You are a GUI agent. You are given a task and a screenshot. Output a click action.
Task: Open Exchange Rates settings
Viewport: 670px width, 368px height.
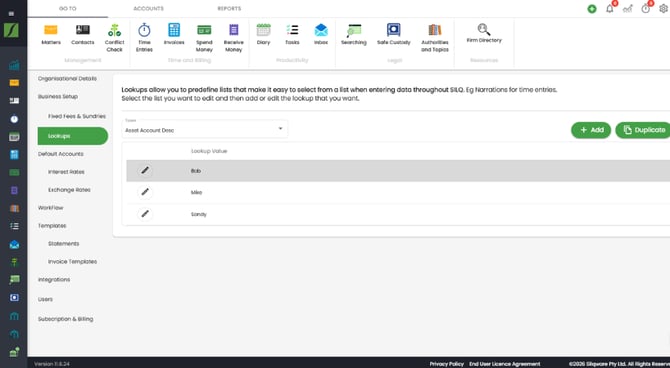point(69,190)
